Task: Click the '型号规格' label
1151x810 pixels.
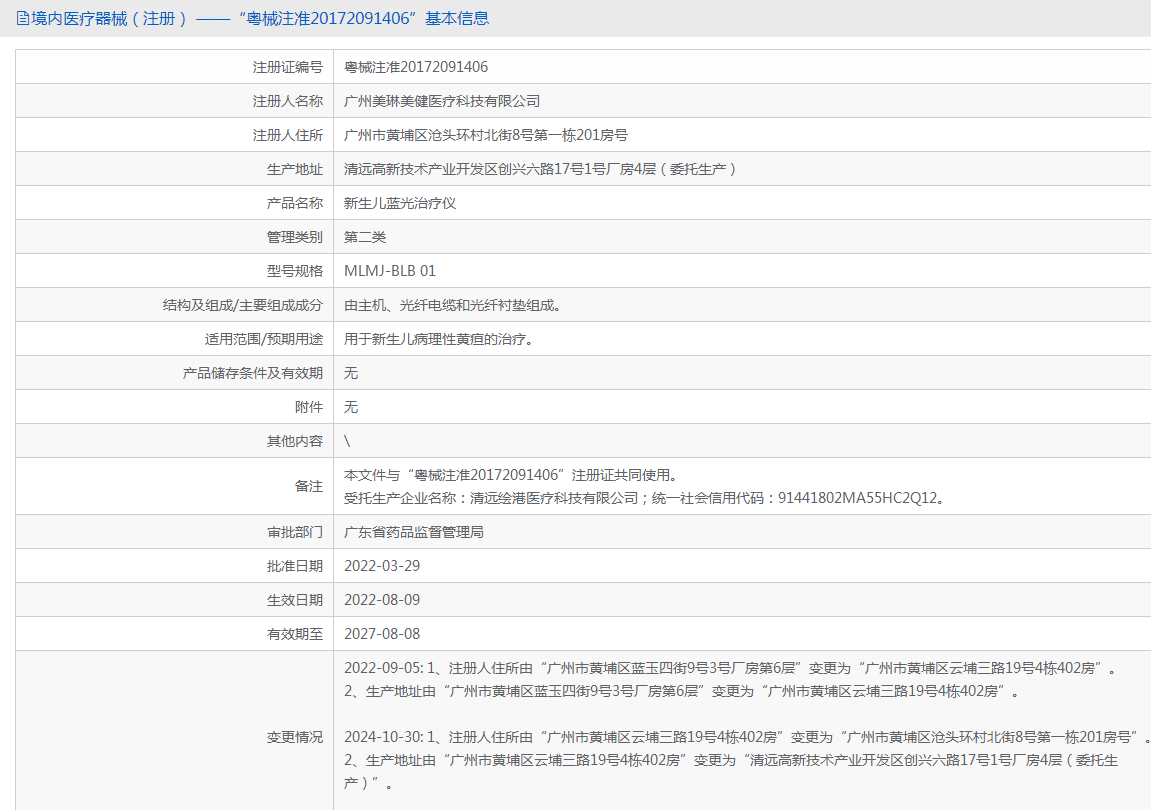Action: pyautogui.click(x=294, y=271)
